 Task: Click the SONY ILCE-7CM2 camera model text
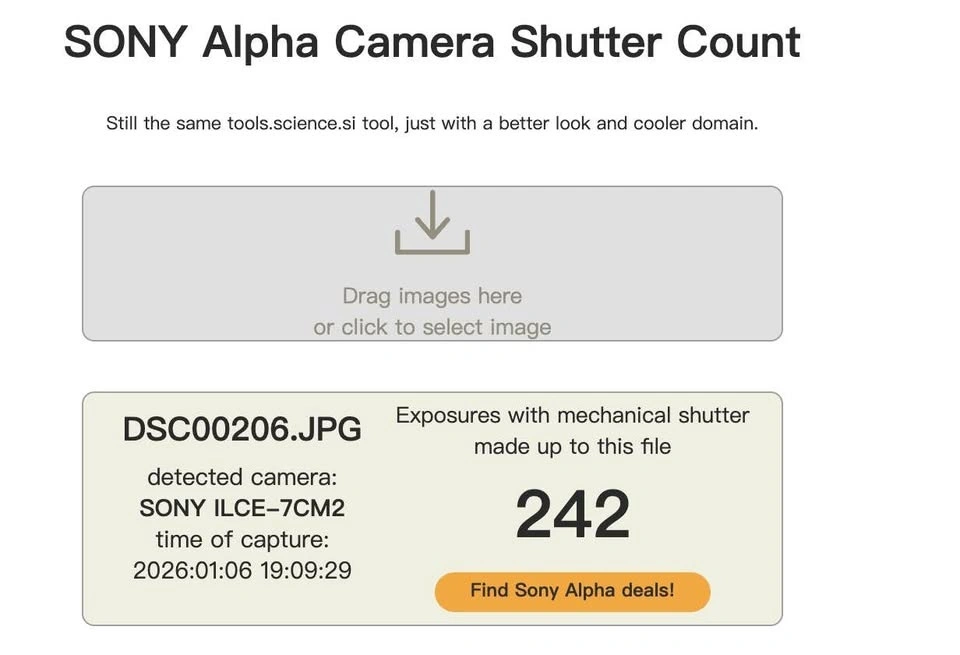(x=242, y=508)
